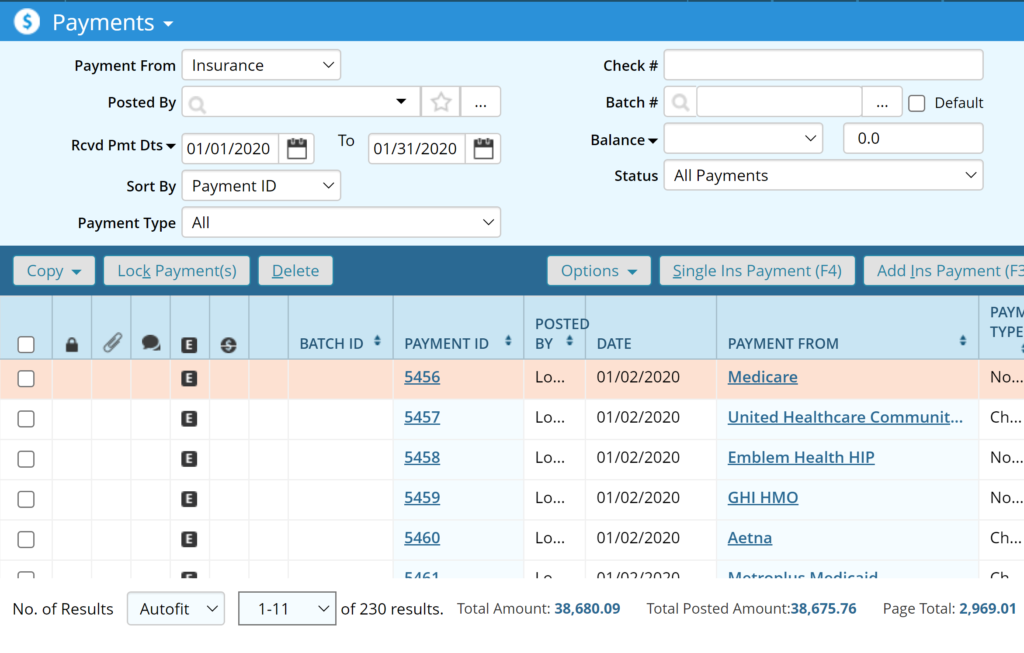This screenshot has width=1024, height=653.
Task: Click the Batch # search magnifier icon
Action: tap(680, 103)
